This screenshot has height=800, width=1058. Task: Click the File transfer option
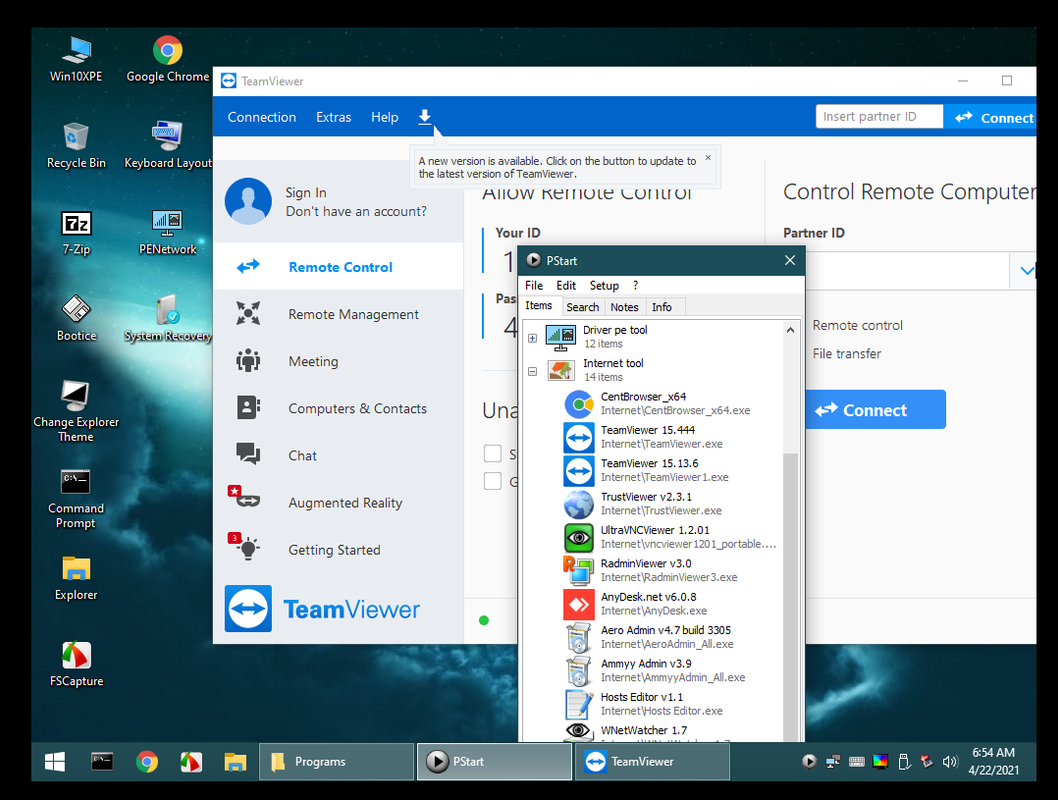(847, 353)
